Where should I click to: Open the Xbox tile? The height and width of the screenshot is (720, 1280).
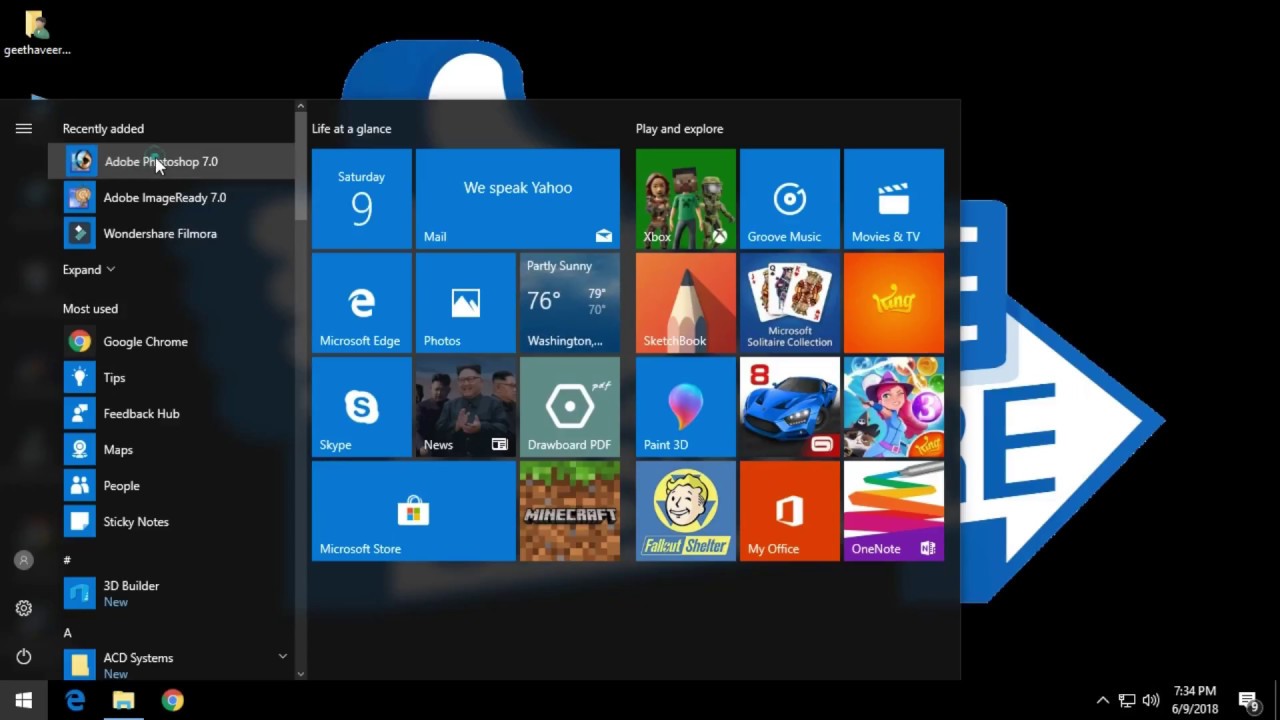pyautogui.click(x=686, y=199)
